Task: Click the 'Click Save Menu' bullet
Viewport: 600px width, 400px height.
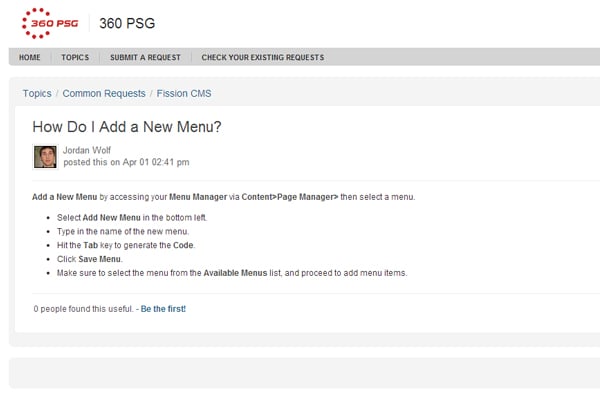Action: click(x=90, y=259)
